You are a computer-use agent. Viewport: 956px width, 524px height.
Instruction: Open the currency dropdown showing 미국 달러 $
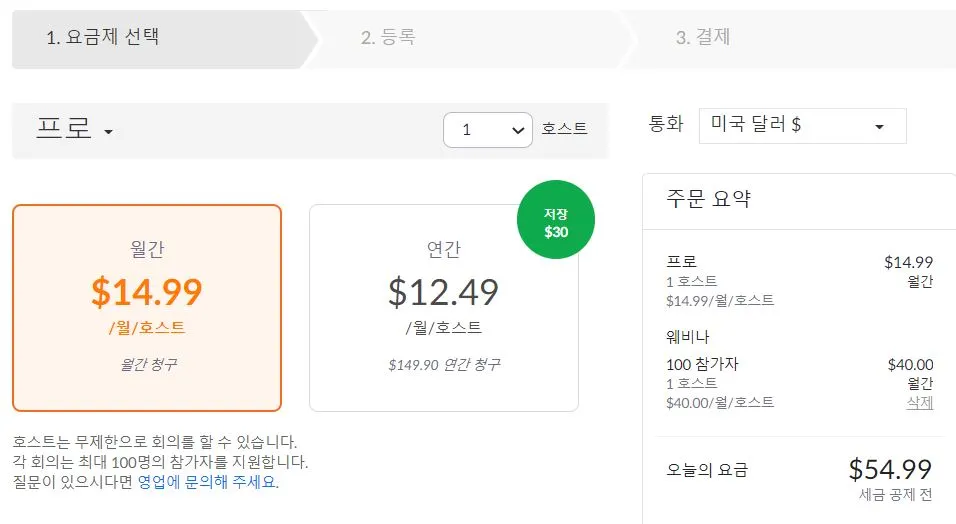click(802, 126)
